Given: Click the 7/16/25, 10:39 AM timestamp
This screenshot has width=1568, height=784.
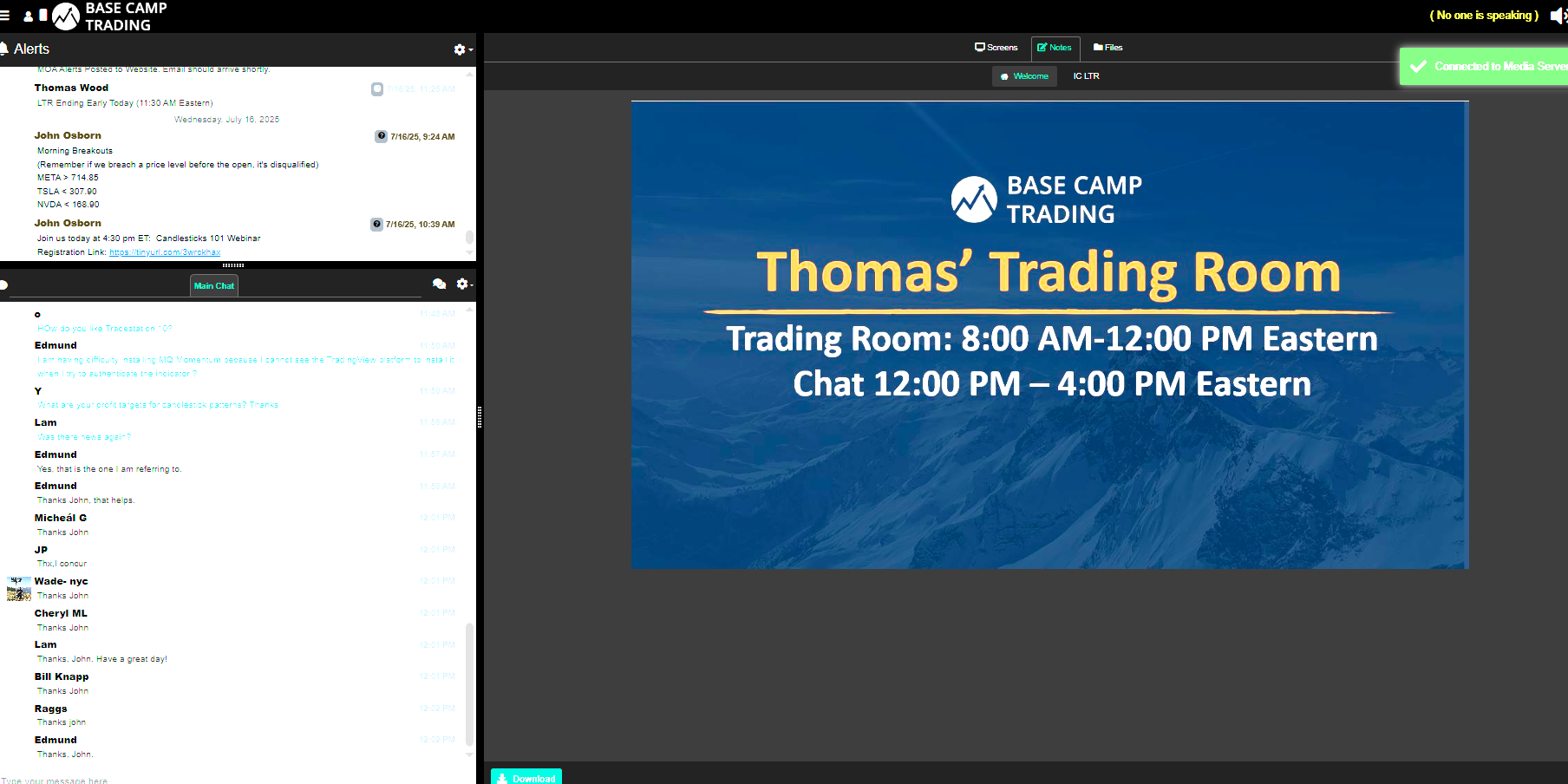Looking at the screenshot, I should pos(420,225).
